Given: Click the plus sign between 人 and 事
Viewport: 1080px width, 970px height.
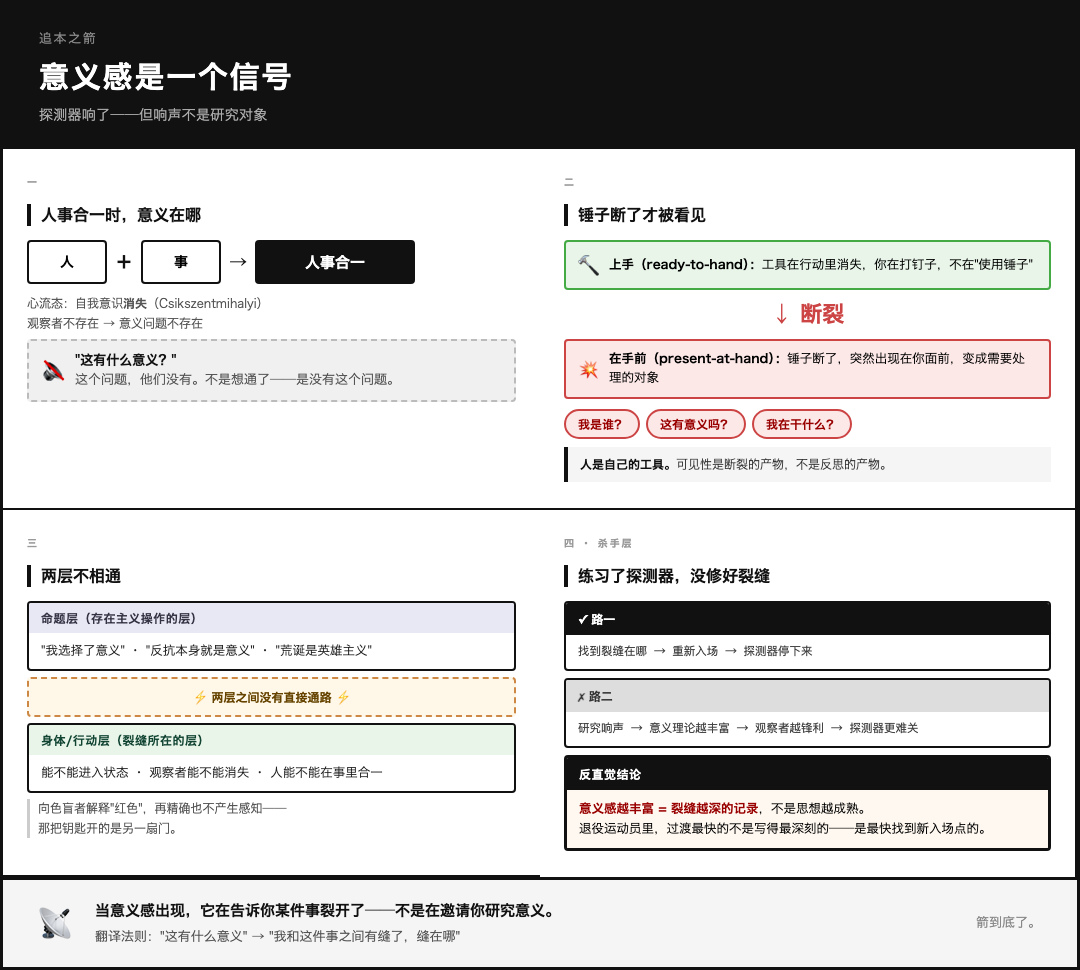Looking at the screenshot, I should click(124, 262).
